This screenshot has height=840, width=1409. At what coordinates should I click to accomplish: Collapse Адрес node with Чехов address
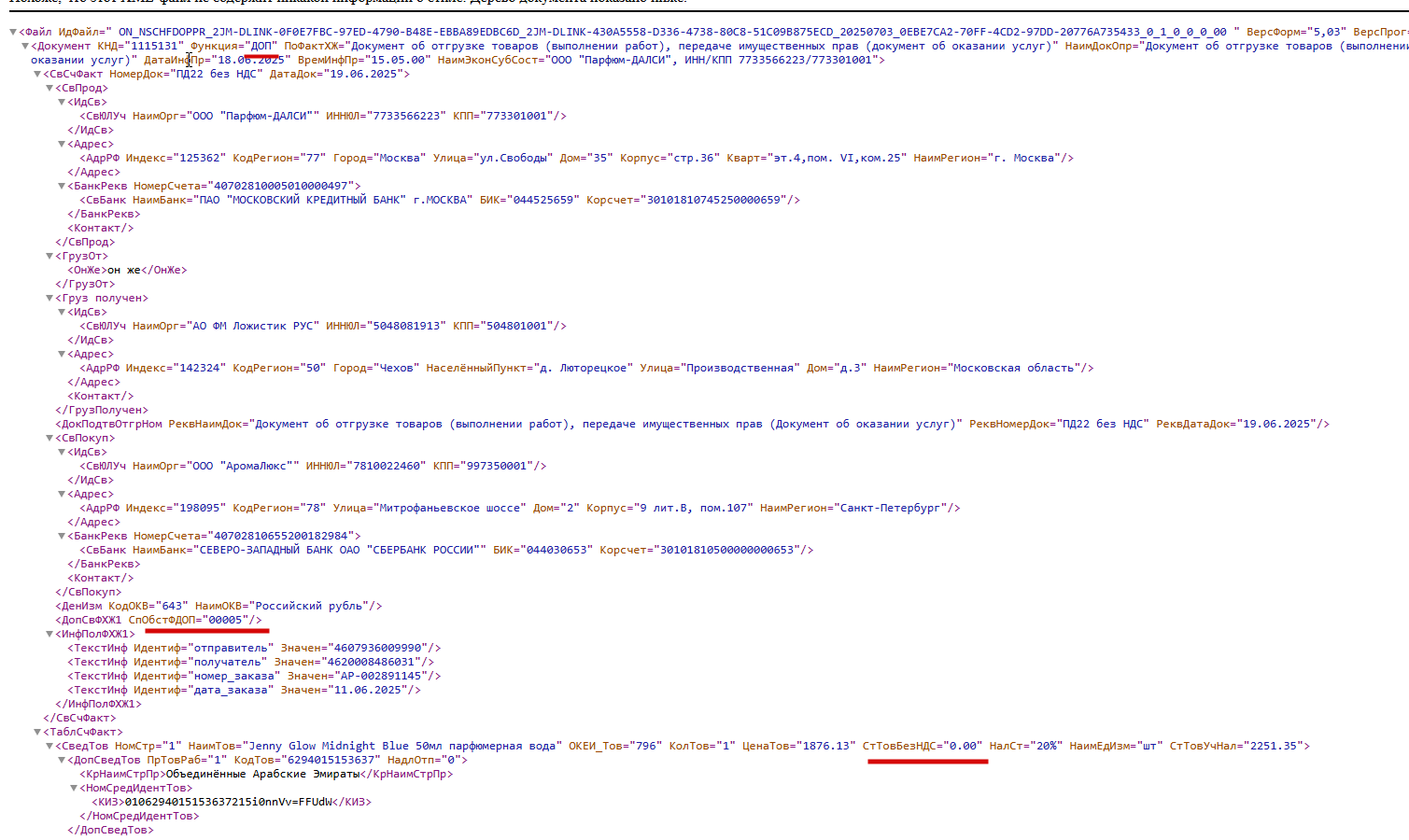[x=62, y=354]
